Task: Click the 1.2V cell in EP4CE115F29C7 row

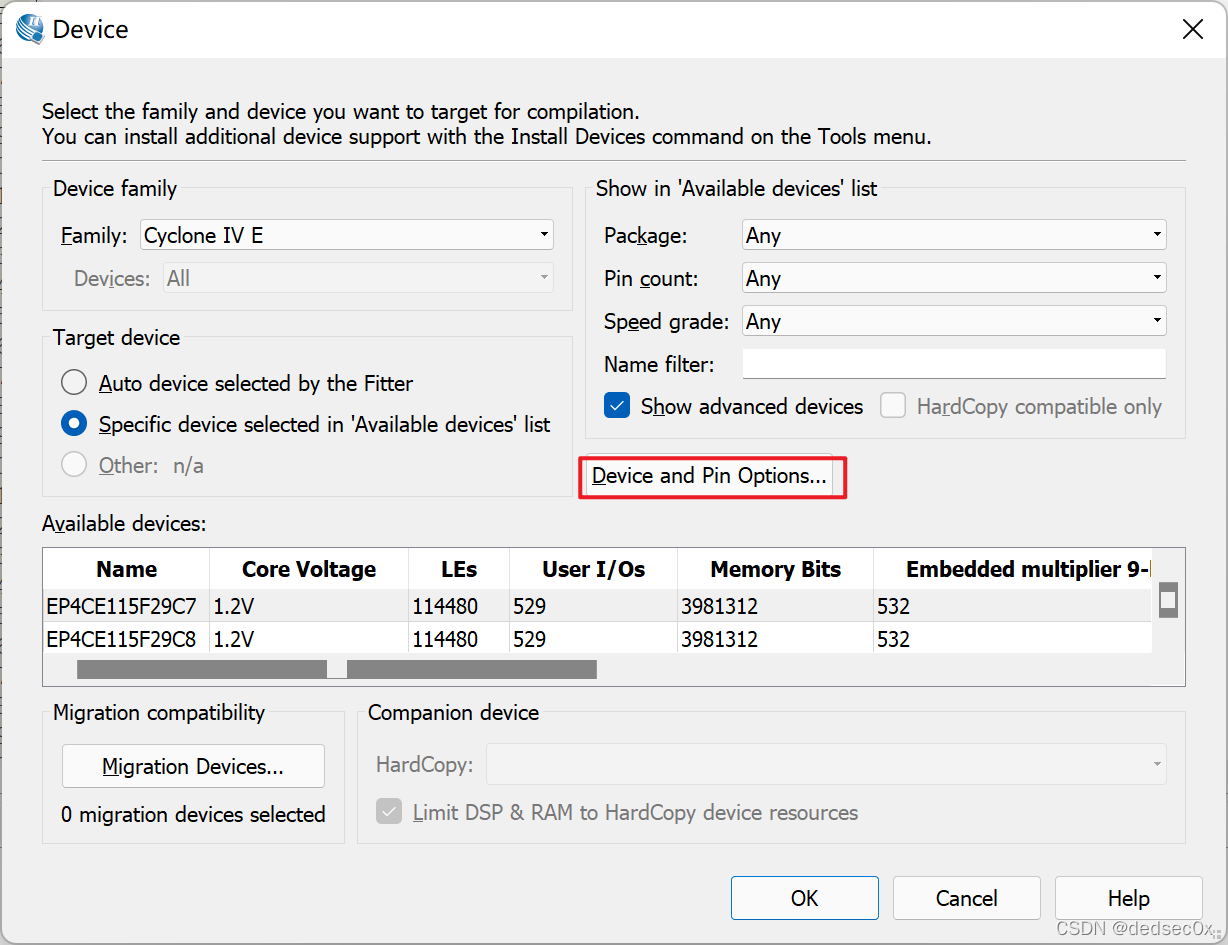Action: point(309,606)
